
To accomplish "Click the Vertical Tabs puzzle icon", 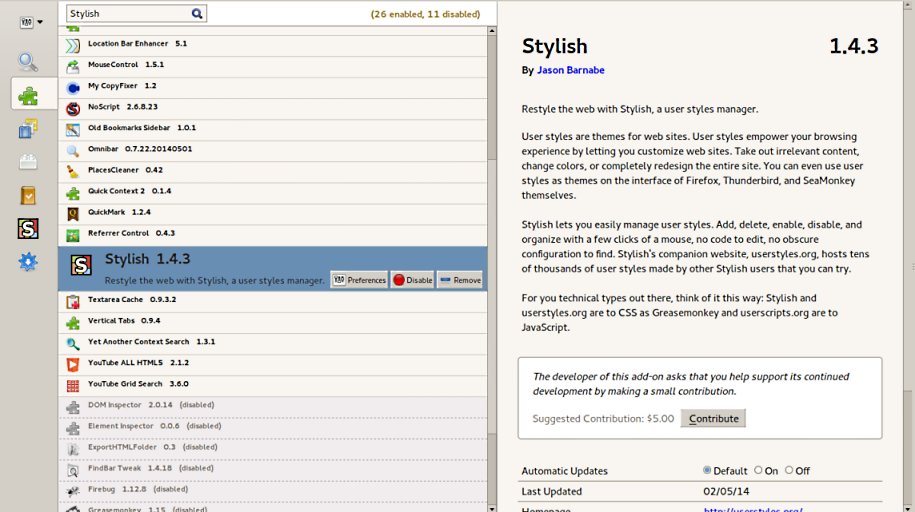I will [x=72, y=323].
